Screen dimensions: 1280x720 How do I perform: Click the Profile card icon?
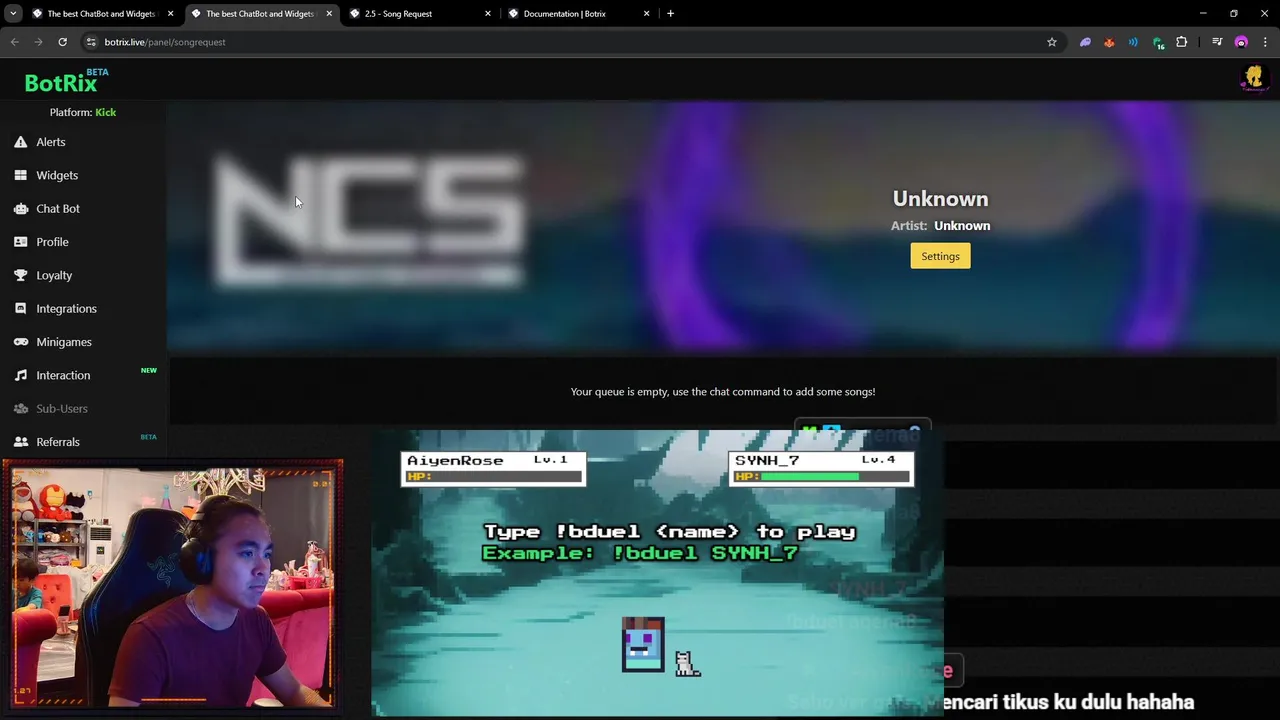tap(20, 242)
